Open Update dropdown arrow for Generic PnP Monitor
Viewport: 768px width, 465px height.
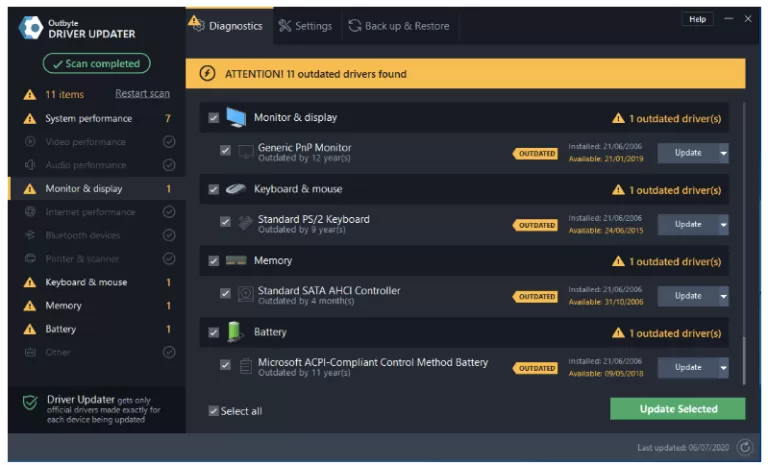[723, 153]
